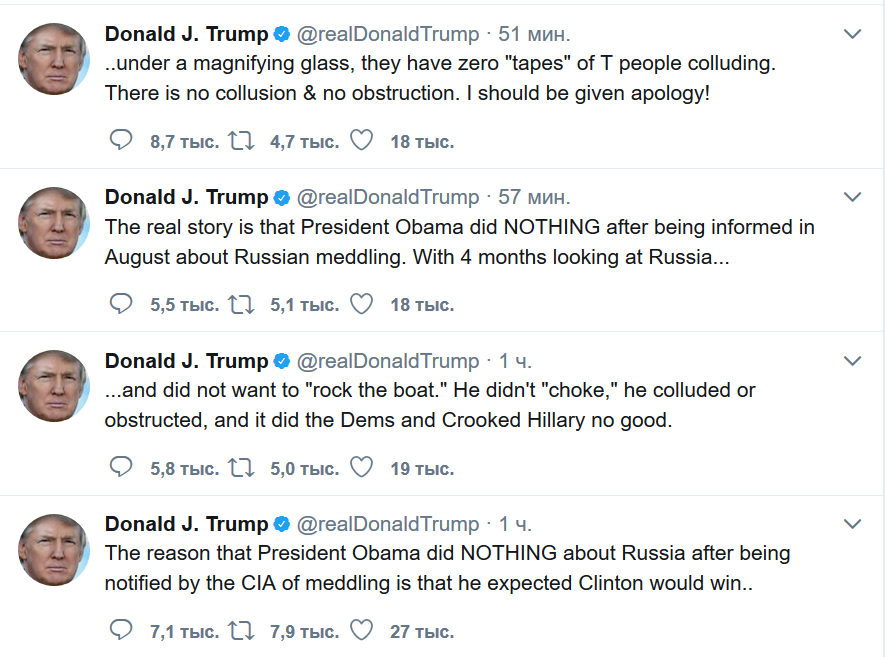Screen dimensions: 885x657
Task: Retweet the 'rock the boat' tweet
Action: (241, 467)
